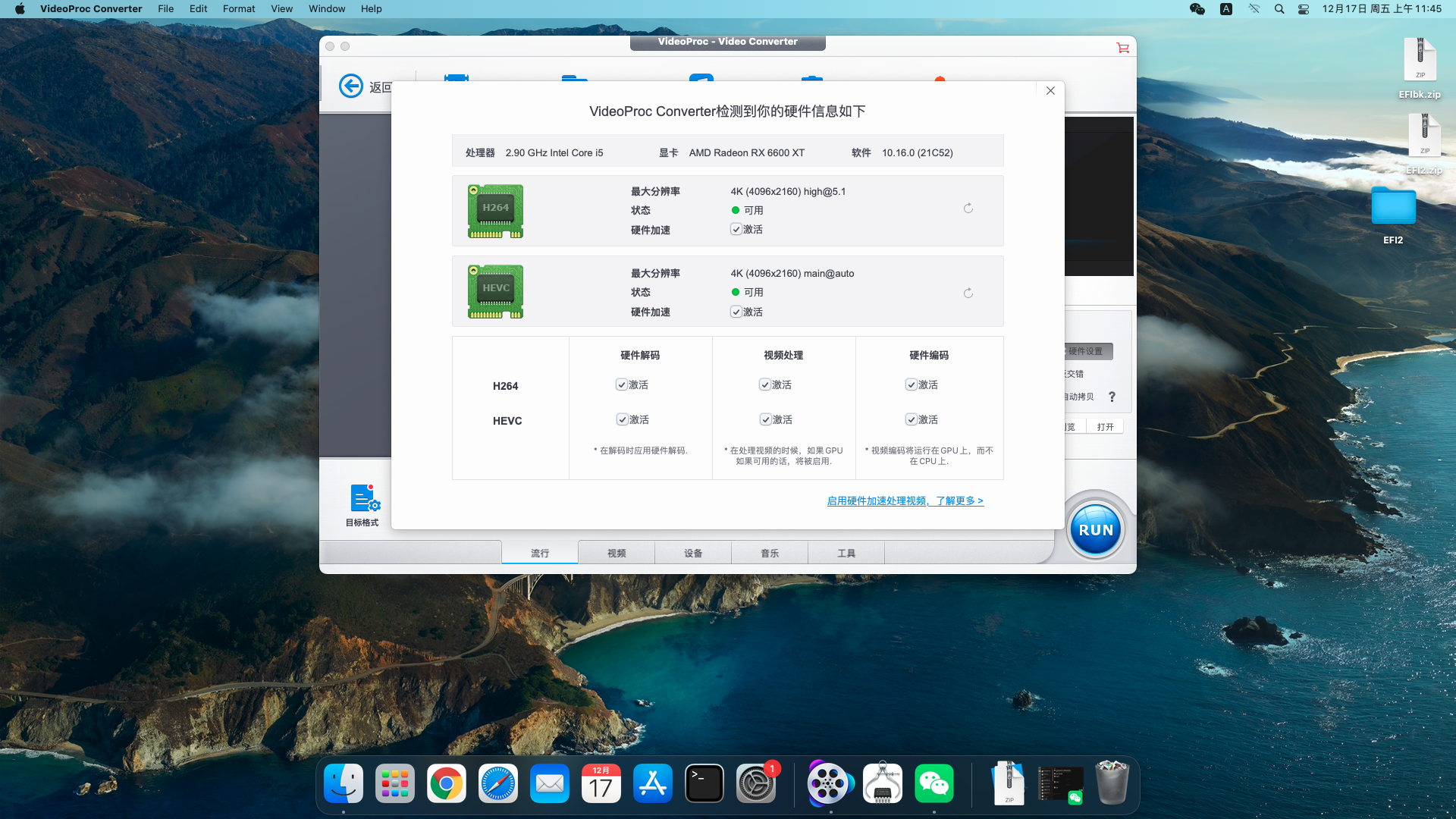
Task: Click the shopping cart icon
Action: point(1122,48)
